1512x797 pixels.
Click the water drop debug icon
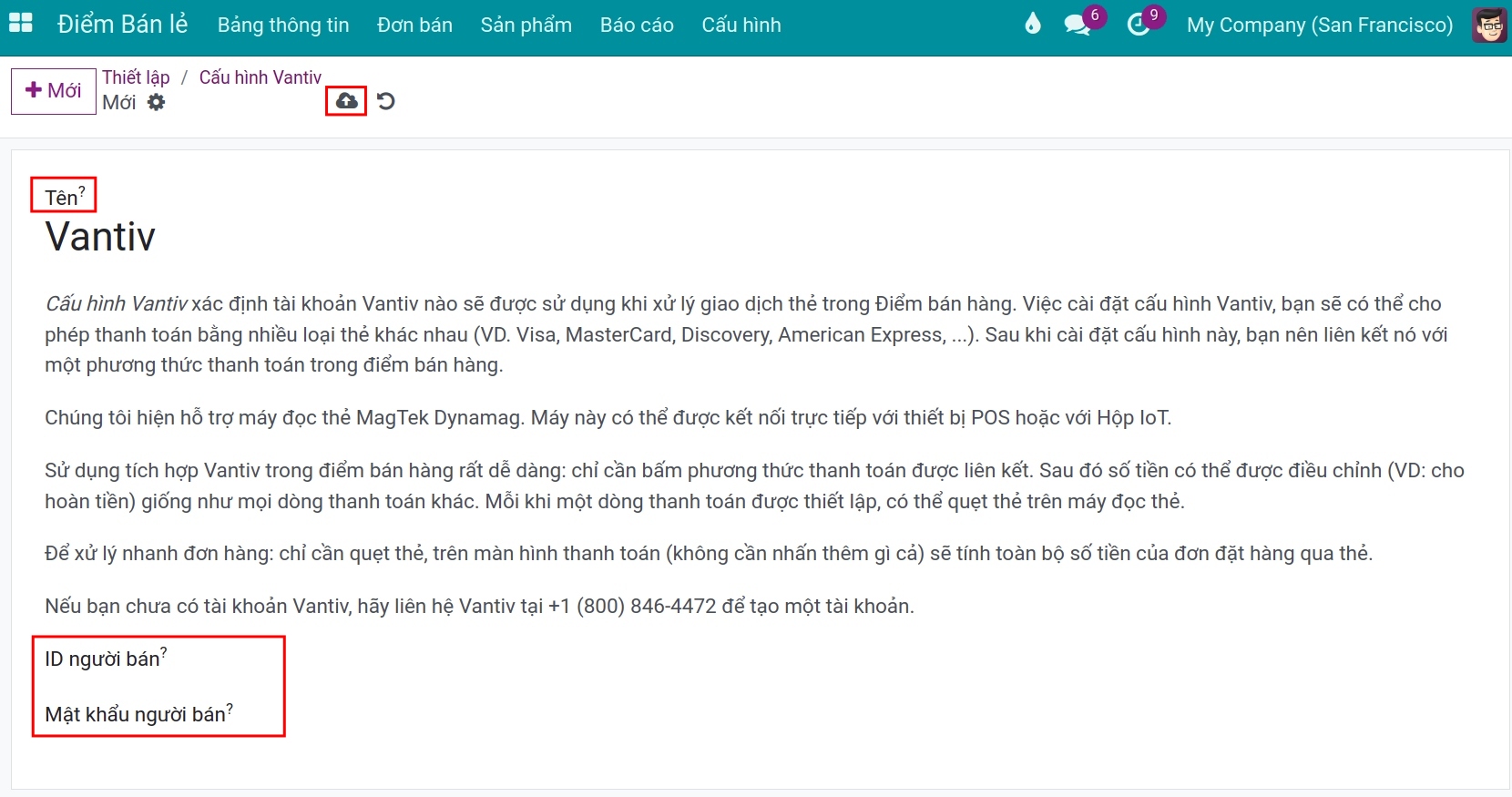tap(1032, 24)
